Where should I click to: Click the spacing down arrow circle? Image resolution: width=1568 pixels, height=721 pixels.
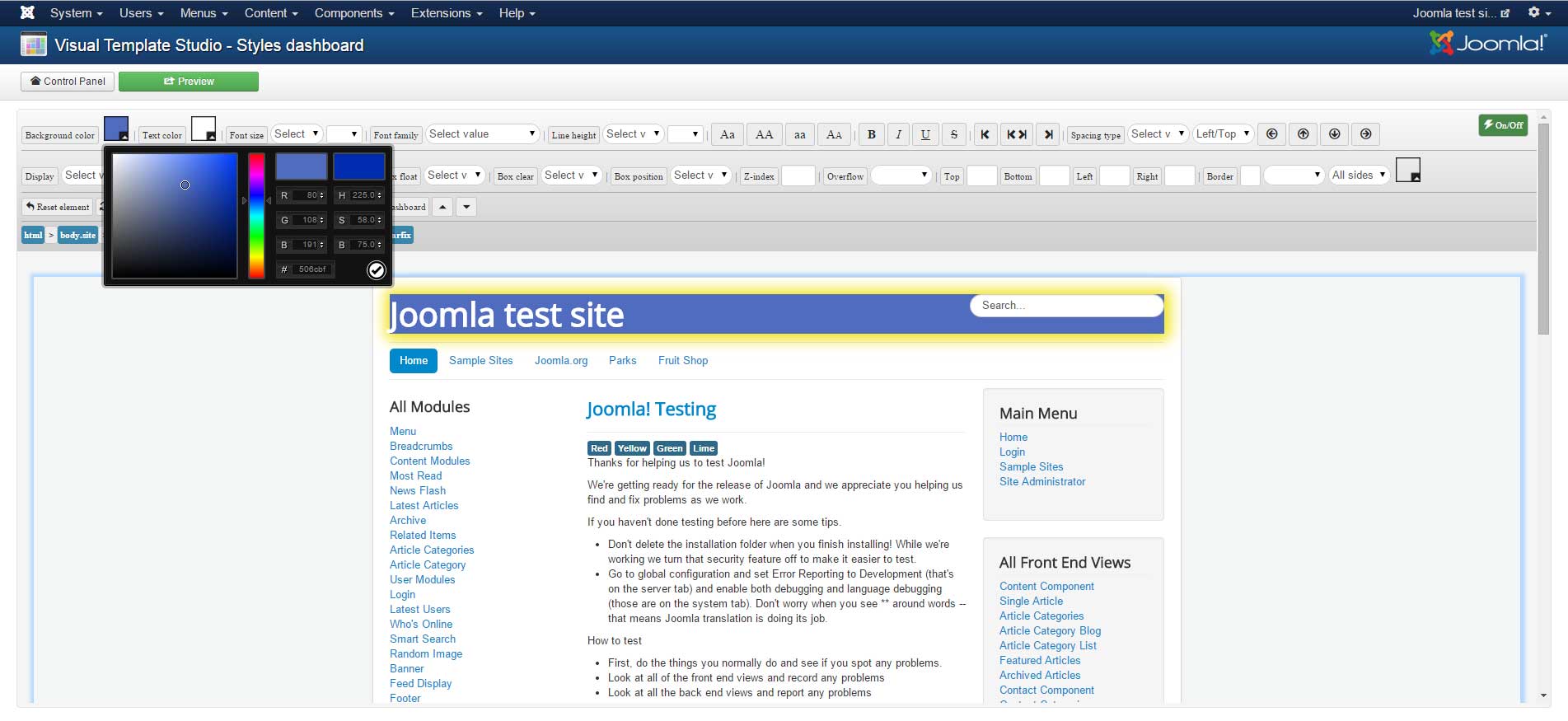coord(1335,134)
